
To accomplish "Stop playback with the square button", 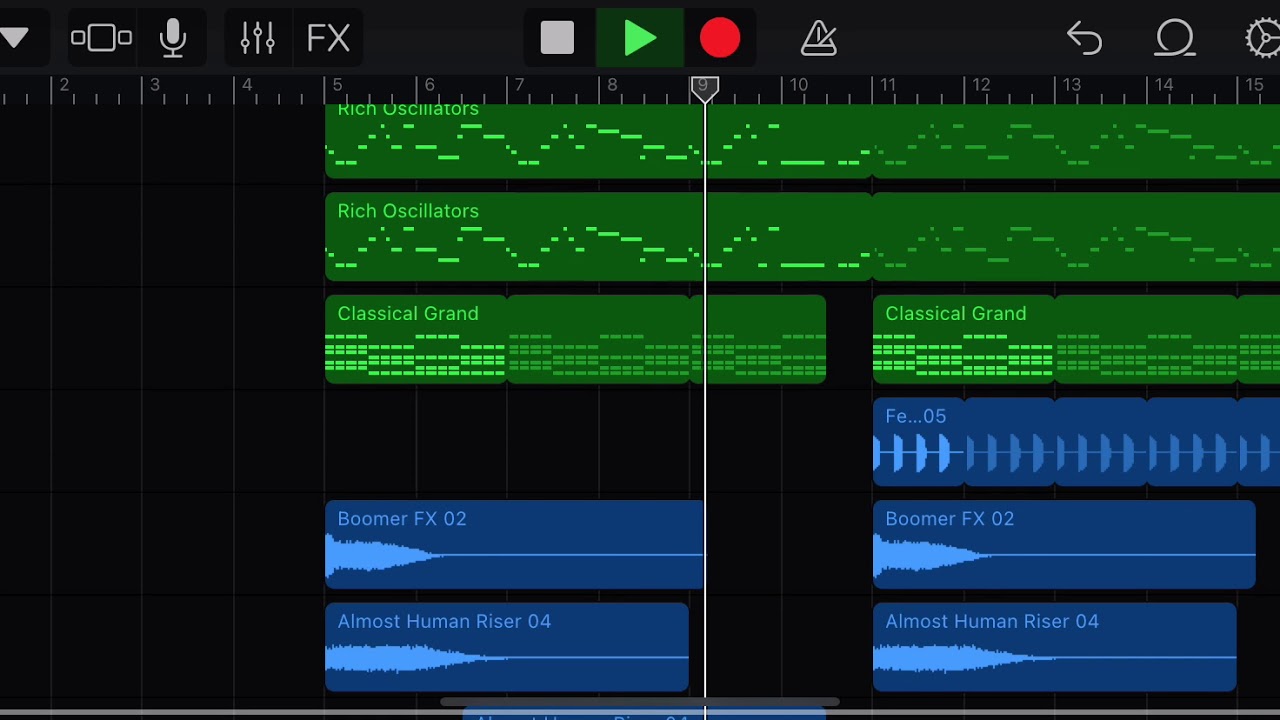I will [557, 38].
